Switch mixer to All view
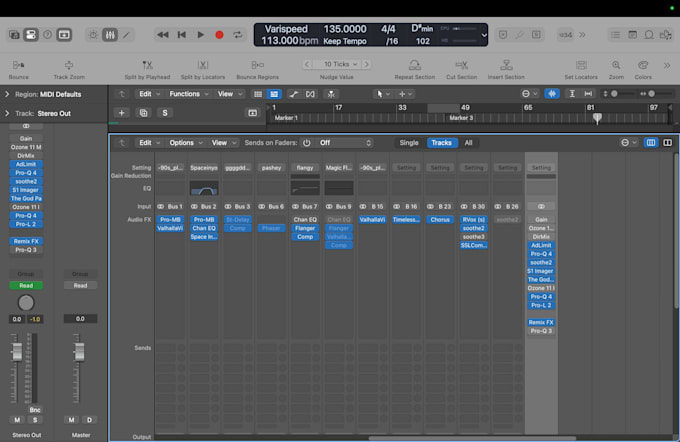The height and width of the screenshot is (442, 680). coord(468,143)
